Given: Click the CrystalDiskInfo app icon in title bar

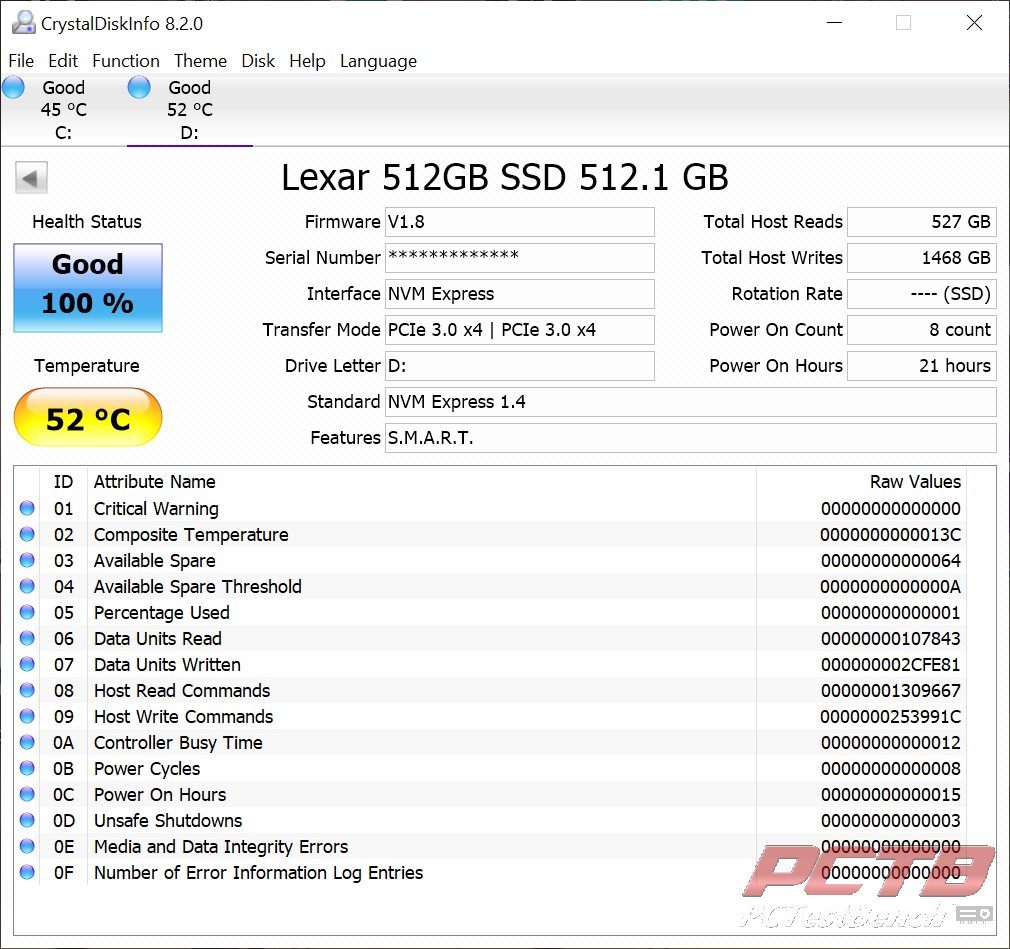Looking at the screenshot, I should click(23, 23).
